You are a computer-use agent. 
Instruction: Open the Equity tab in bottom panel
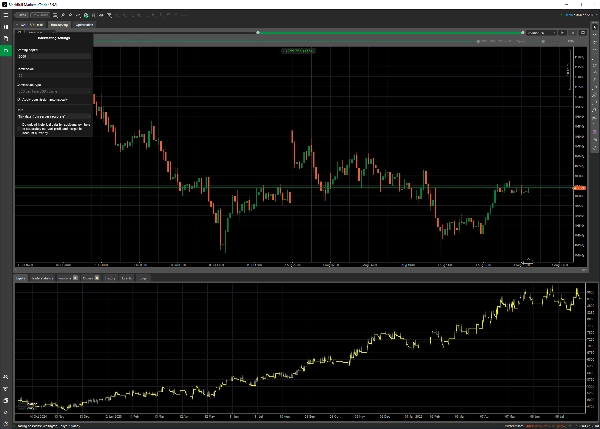21,278
